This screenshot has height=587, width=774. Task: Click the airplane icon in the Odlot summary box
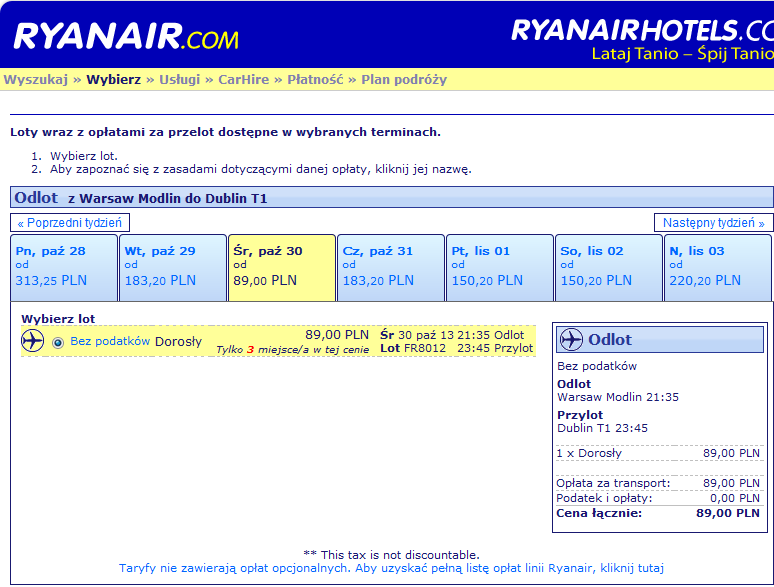point(571,339)
